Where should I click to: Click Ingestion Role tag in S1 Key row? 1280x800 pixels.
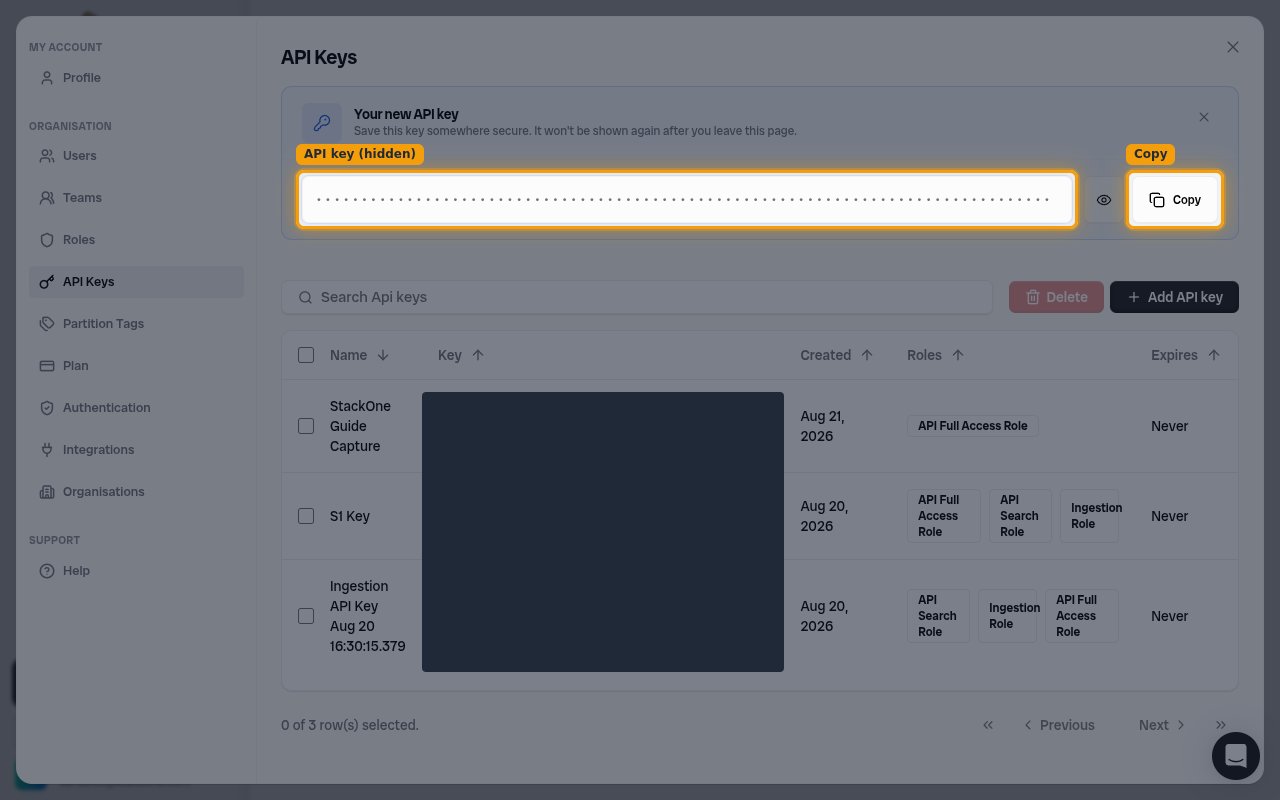pos(1089,516)
